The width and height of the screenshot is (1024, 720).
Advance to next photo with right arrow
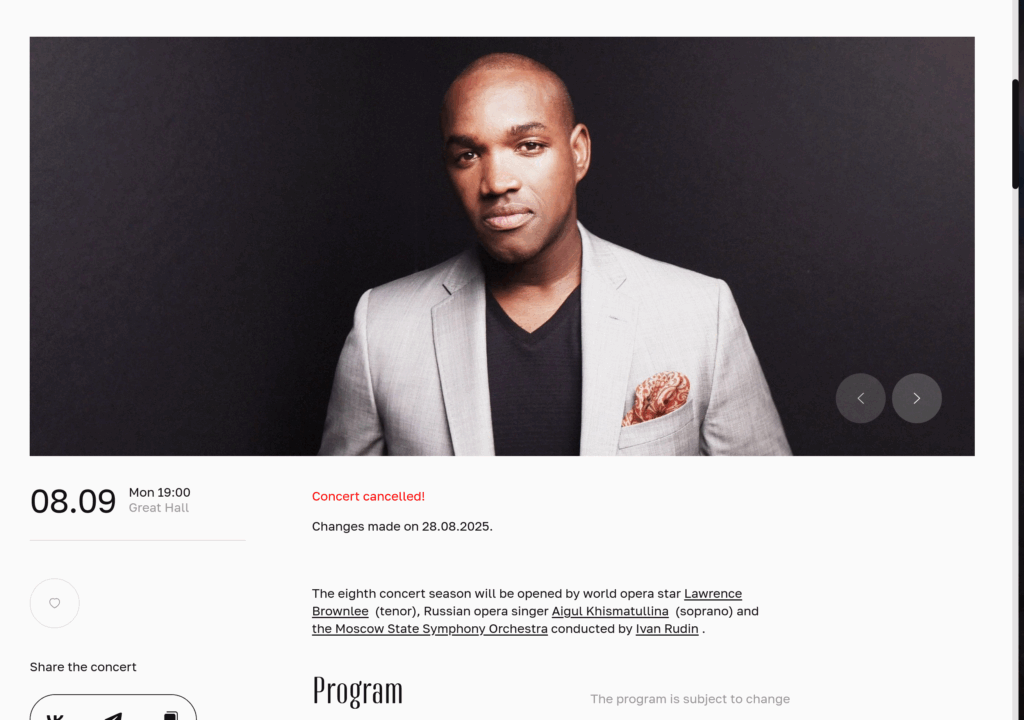tap(917, 398)
